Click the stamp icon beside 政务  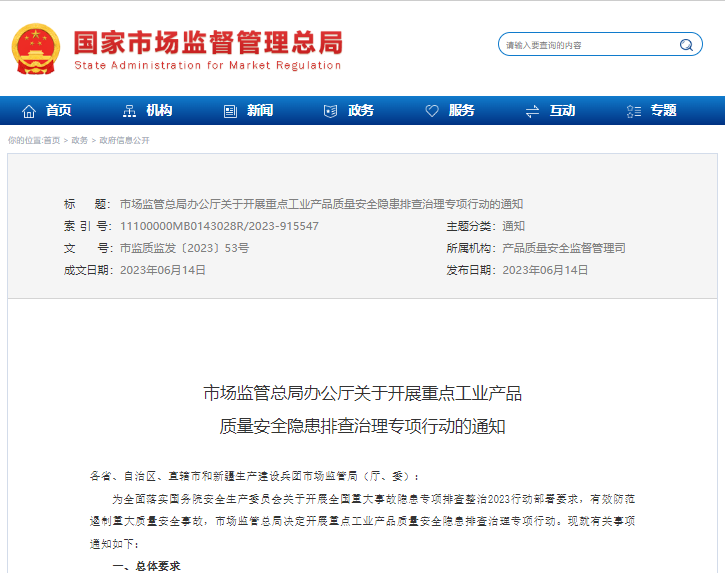(x=331, y=111)
